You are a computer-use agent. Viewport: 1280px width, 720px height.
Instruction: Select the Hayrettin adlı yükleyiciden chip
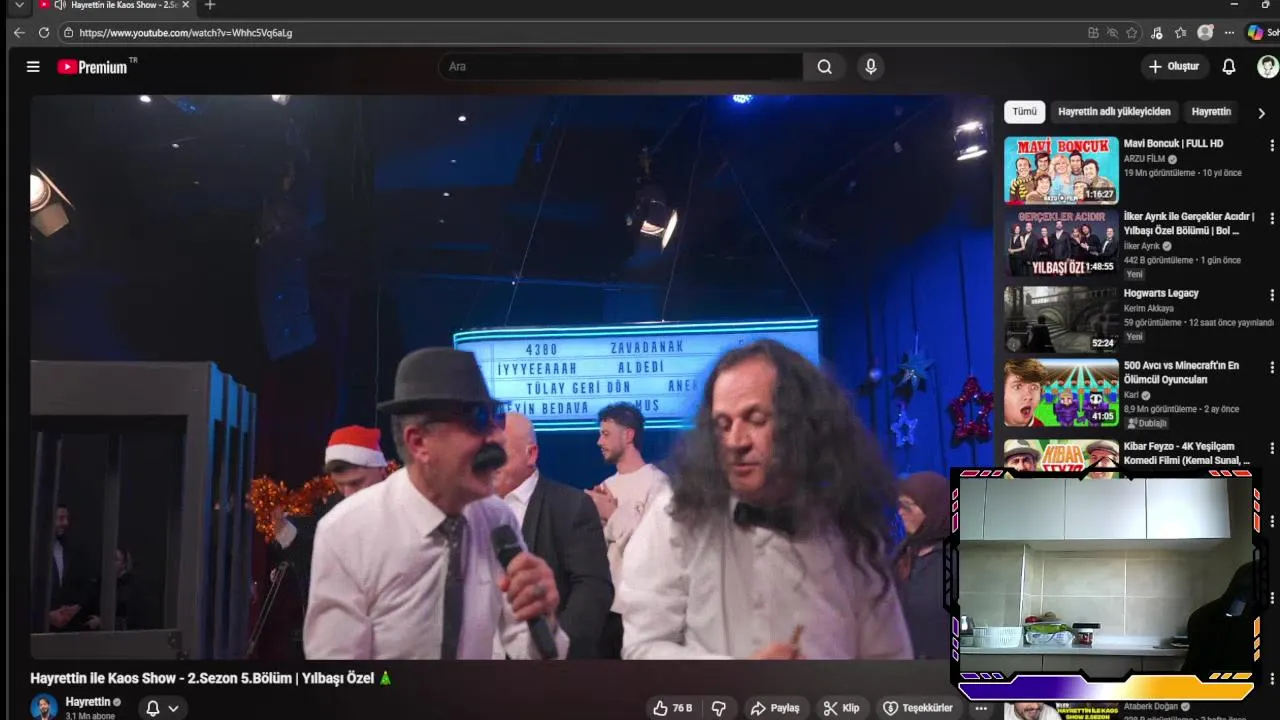click(x=1114, y=112)
